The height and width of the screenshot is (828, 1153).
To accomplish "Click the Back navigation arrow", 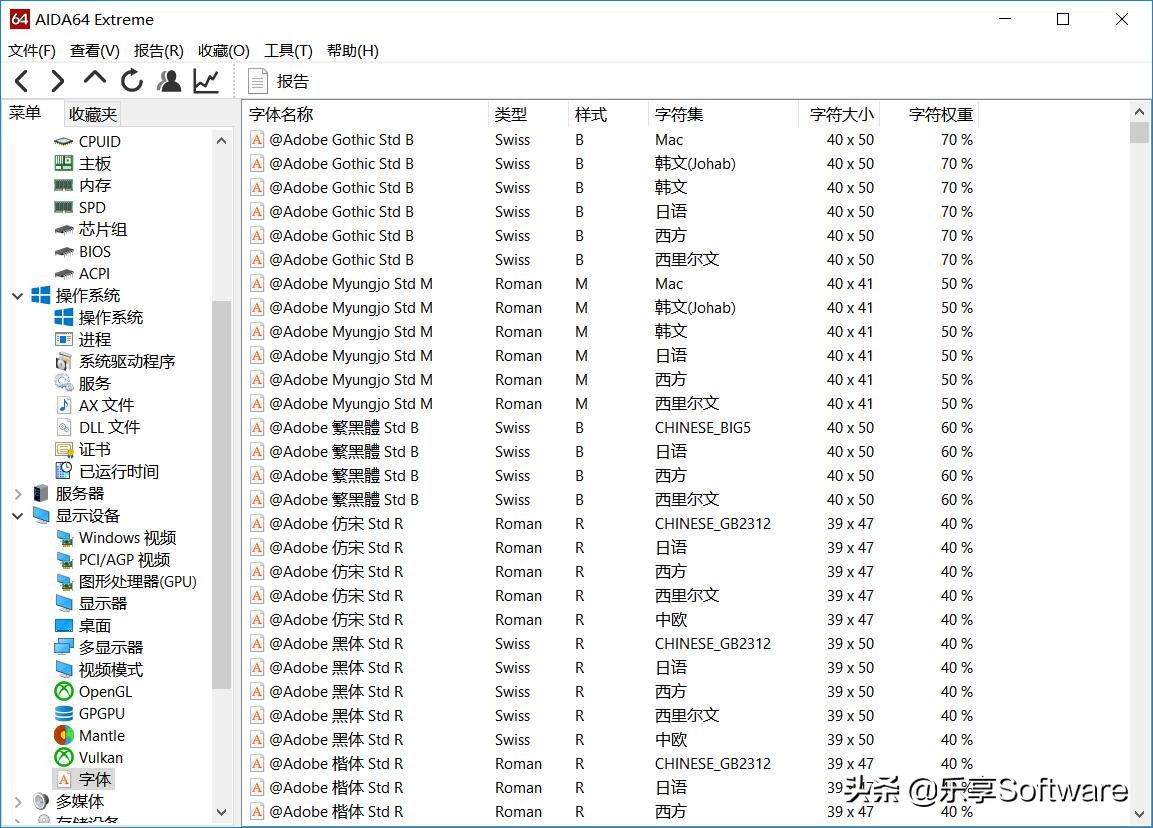I will click(x=22, y=81).
